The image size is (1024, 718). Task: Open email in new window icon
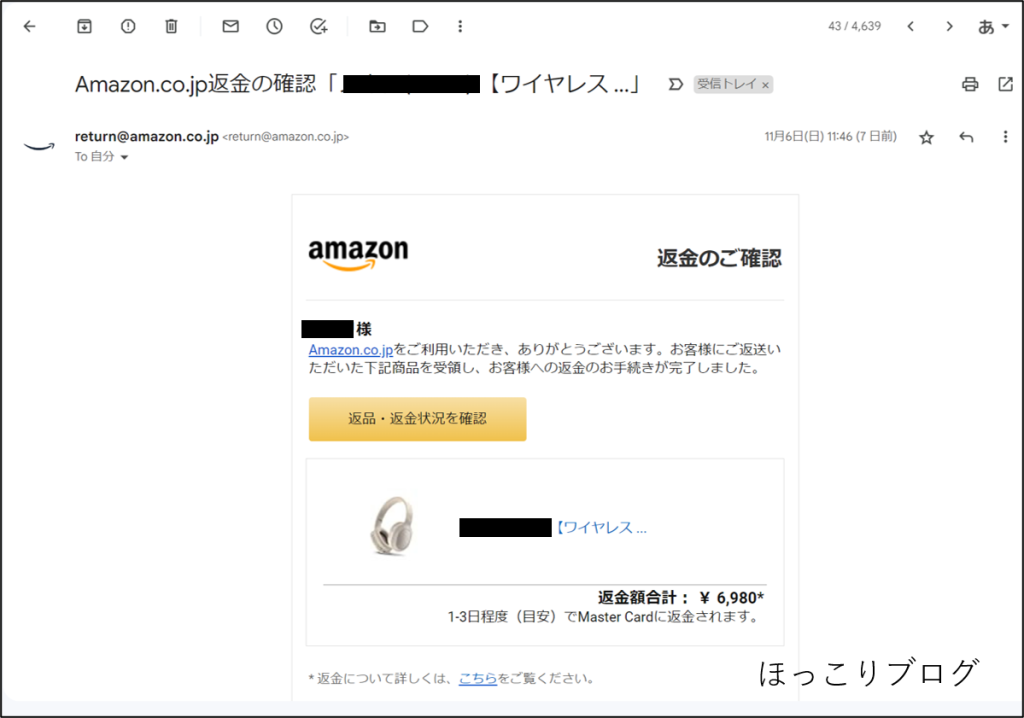pos(1006,84)
